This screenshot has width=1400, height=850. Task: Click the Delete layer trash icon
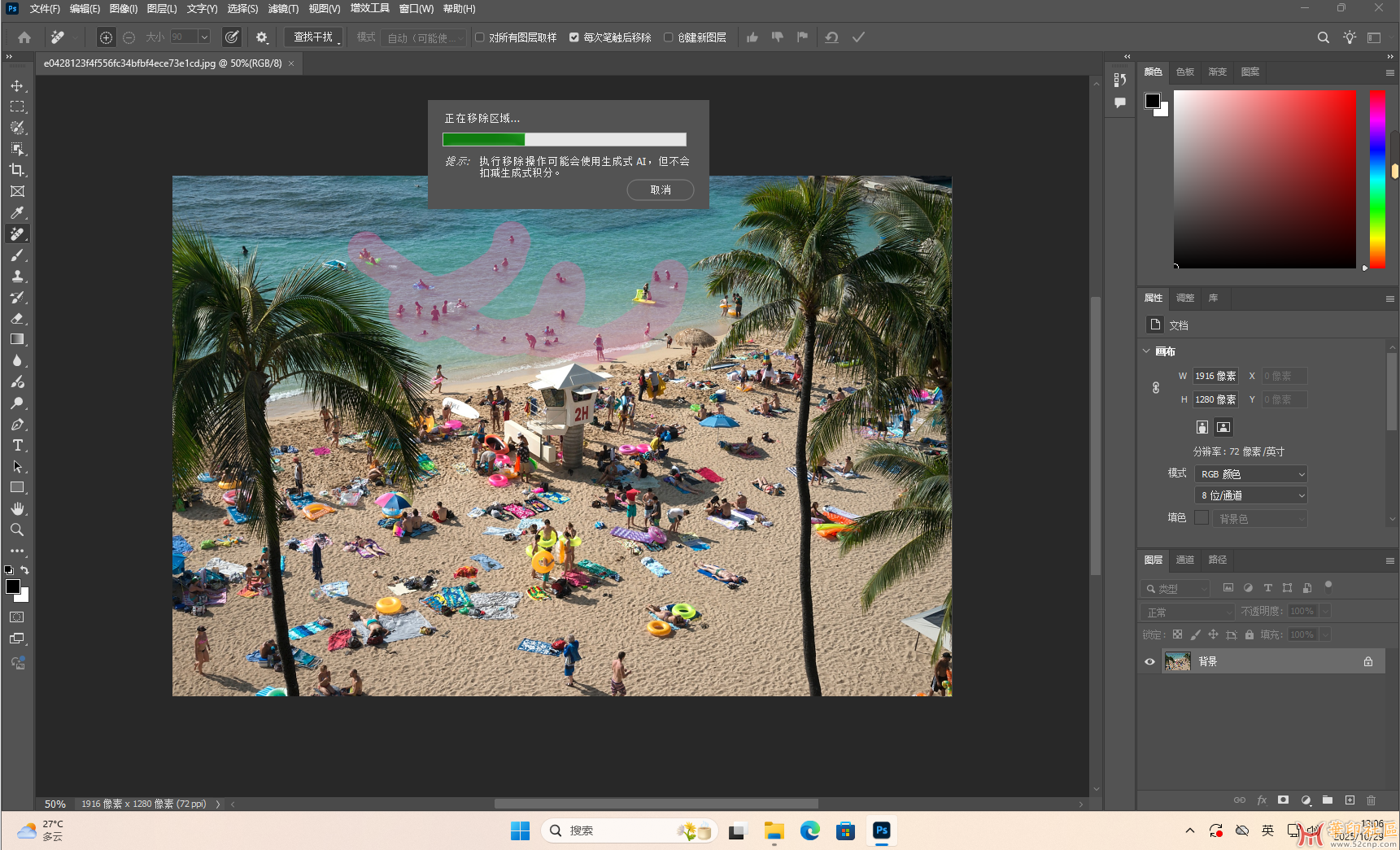1372,800
